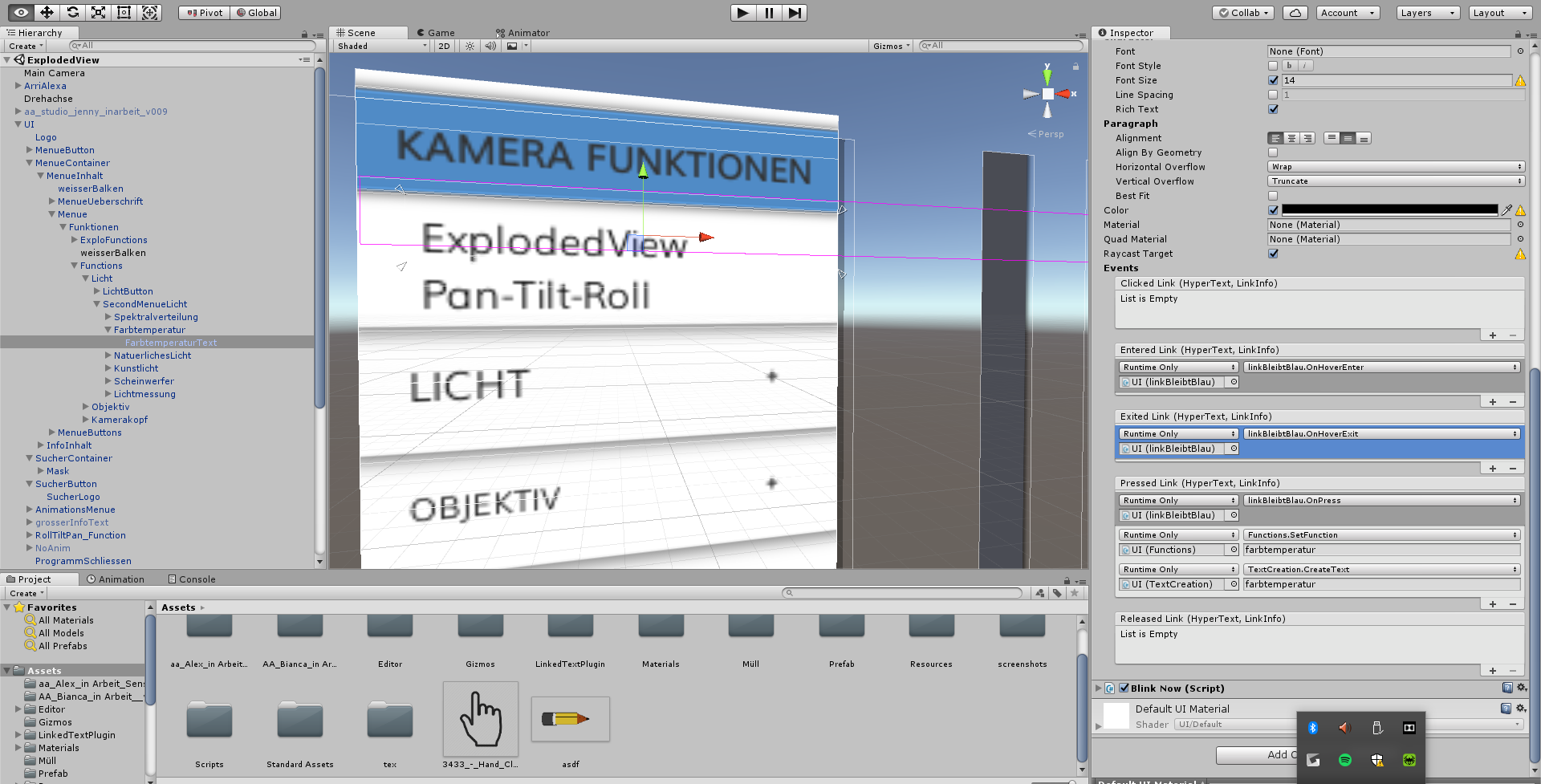Select the Scale tool
Image resolution: width=1541 pixels, height=784 pixels.
pos(98,13)
